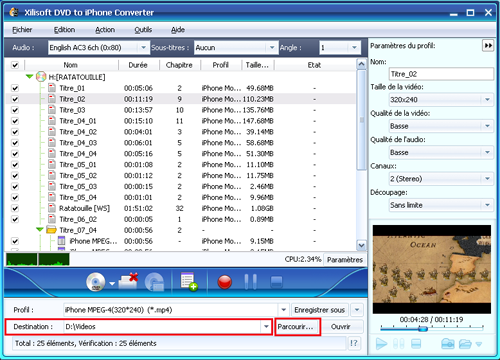Click the Parcourir... button

297,327
